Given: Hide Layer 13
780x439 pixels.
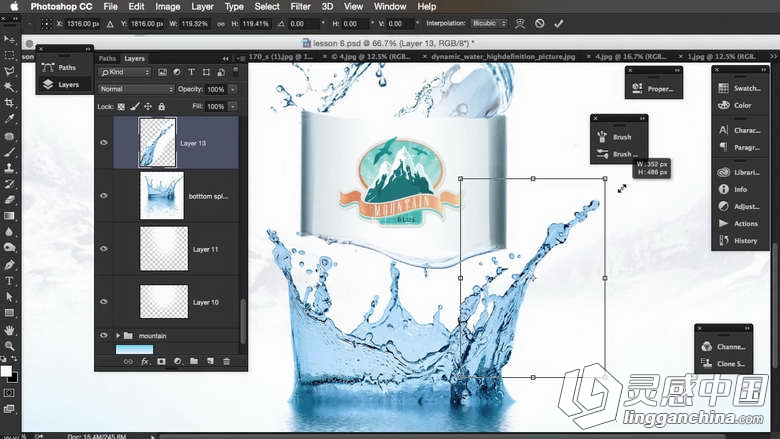Looking at the screenshot, I should click(x=104, y=143).
